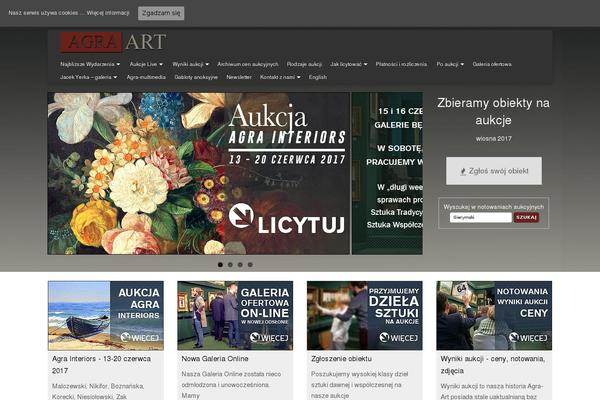Click Wyszukaj w notowaniach aukcyjnych label
Image resolution: width=600 pixels, height=400 pixels.
494,207
